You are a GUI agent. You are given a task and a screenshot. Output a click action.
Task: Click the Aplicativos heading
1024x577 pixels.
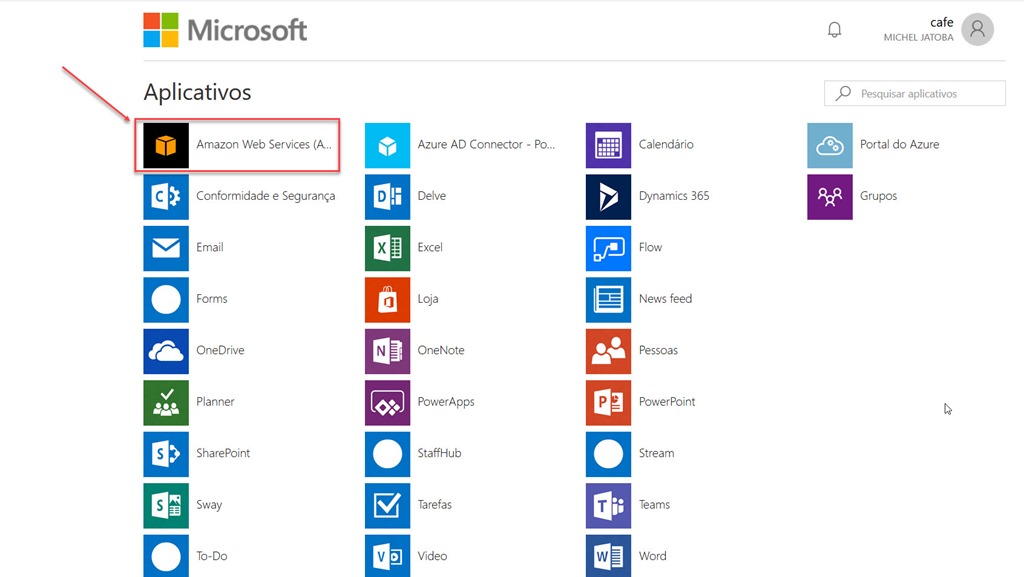tap(197, 92)
